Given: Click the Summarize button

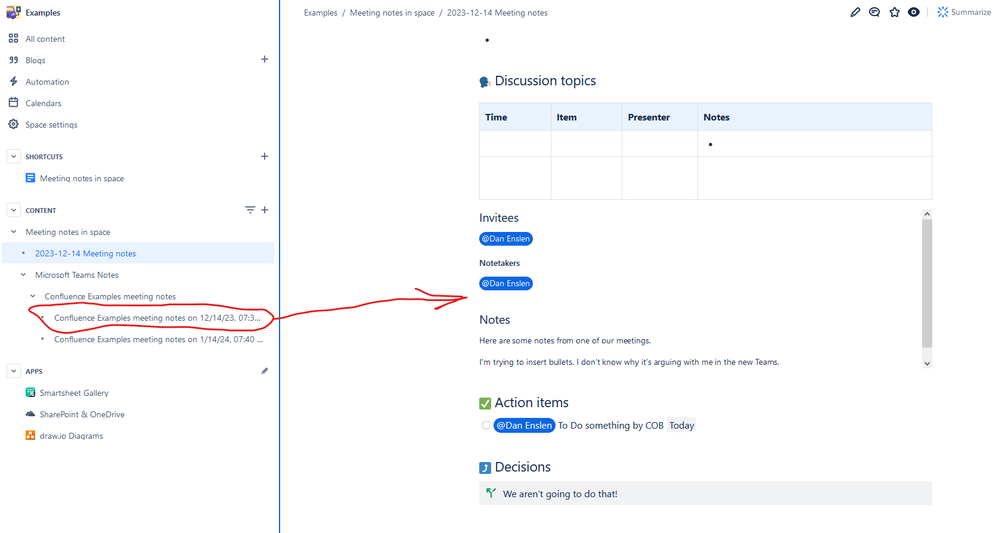Looking at the screenshot, I should [x=964, y=12].
